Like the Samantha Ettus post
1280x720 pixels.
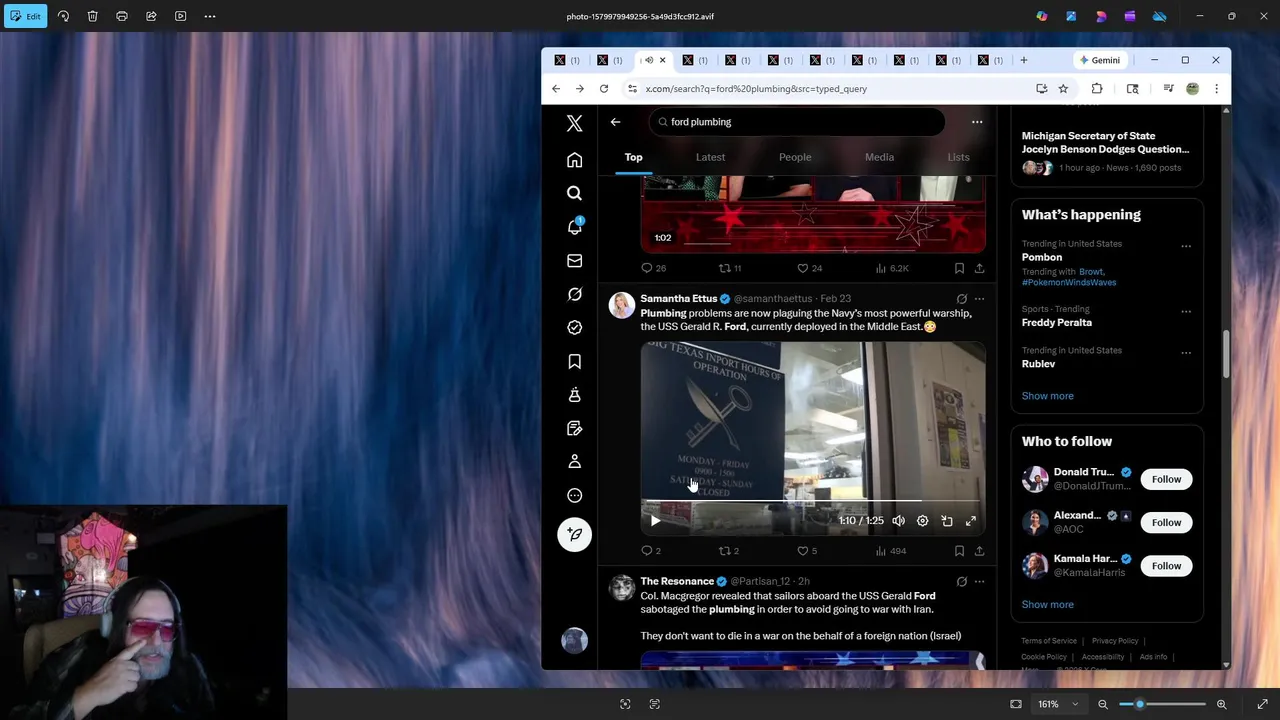[x=807, y=551]
